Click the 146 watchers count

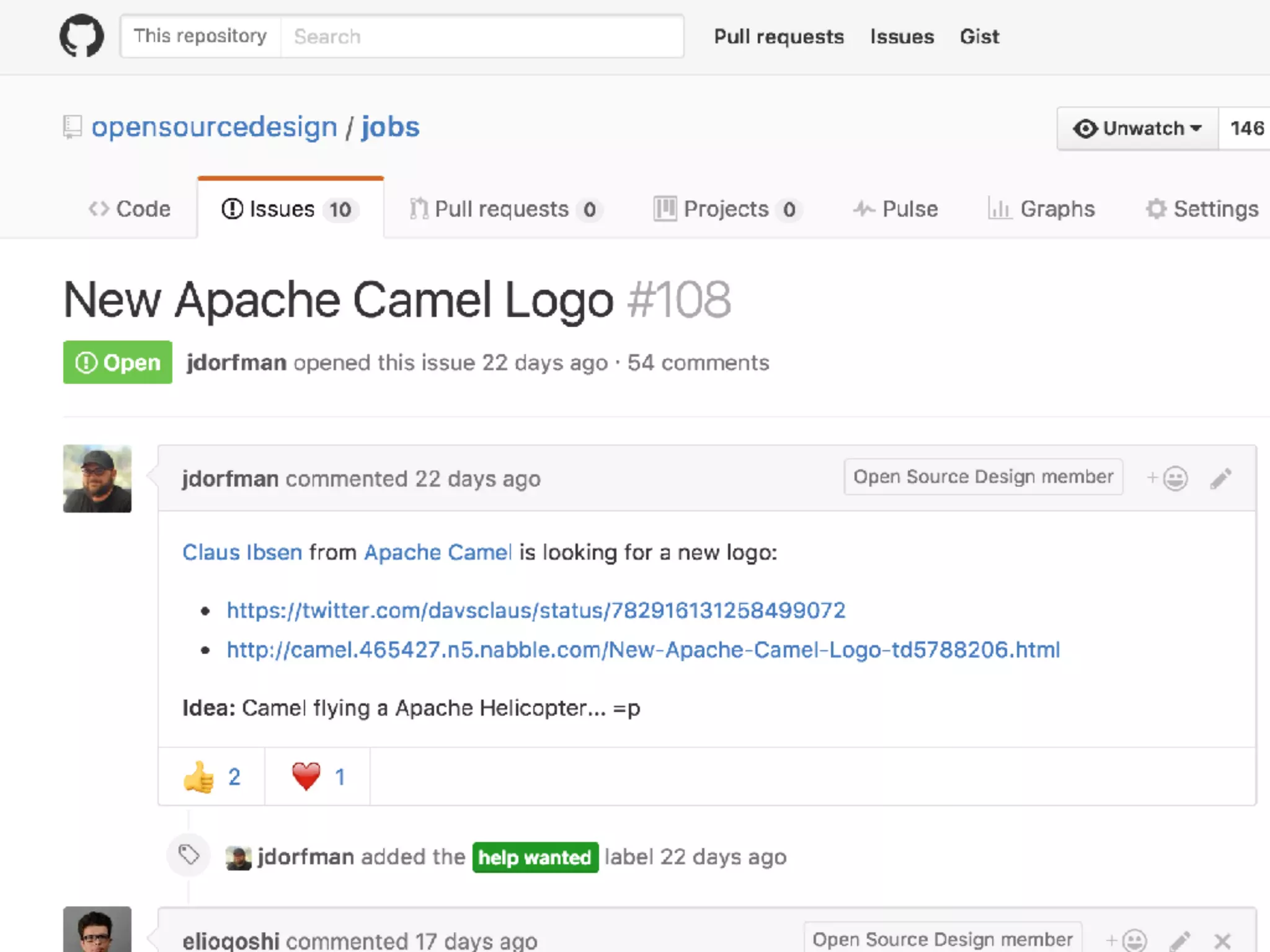pyautogui.click(x=1246, y=128)
